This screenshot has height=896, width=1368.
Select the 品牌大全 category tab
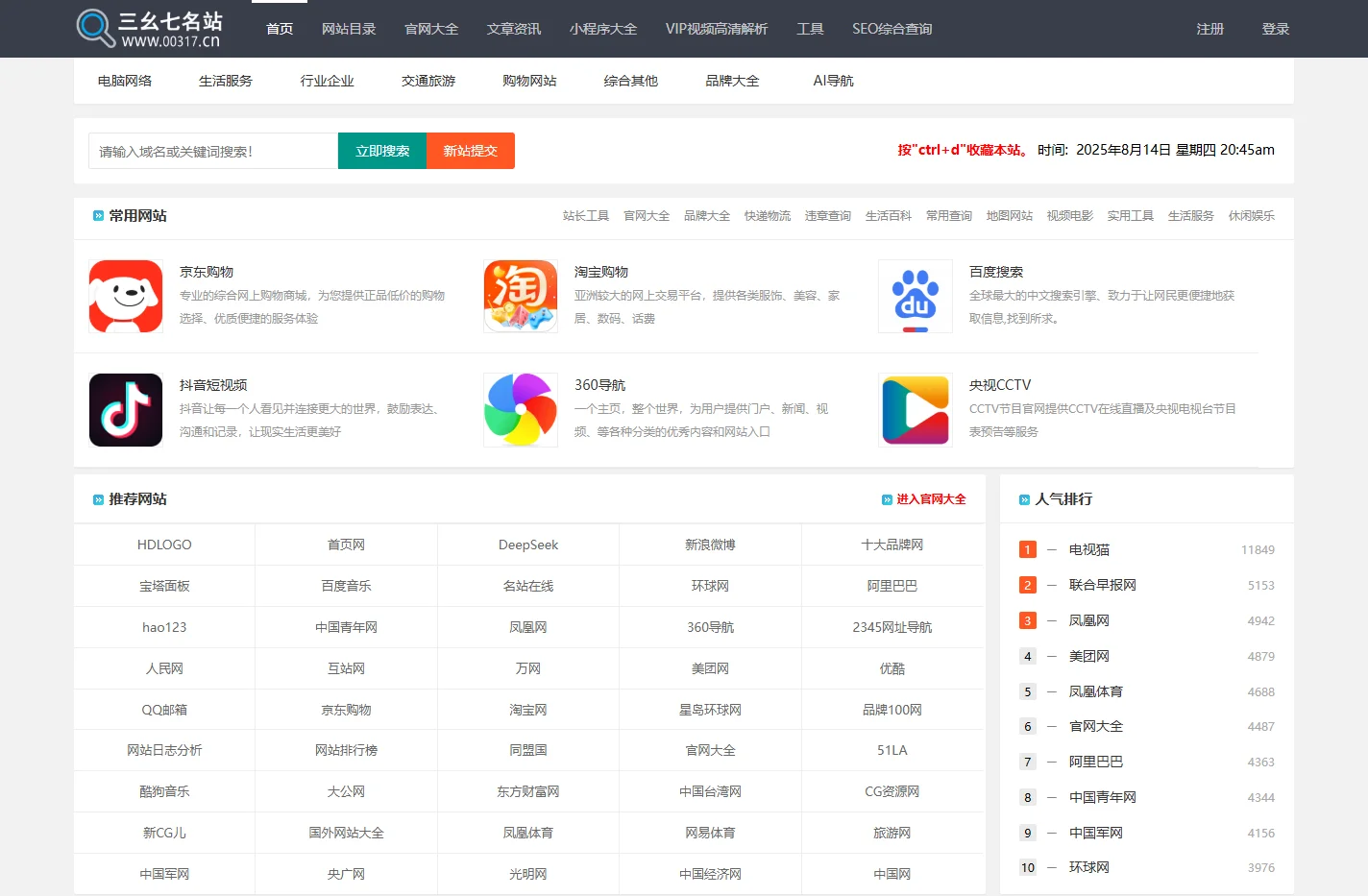click(732, 81)
